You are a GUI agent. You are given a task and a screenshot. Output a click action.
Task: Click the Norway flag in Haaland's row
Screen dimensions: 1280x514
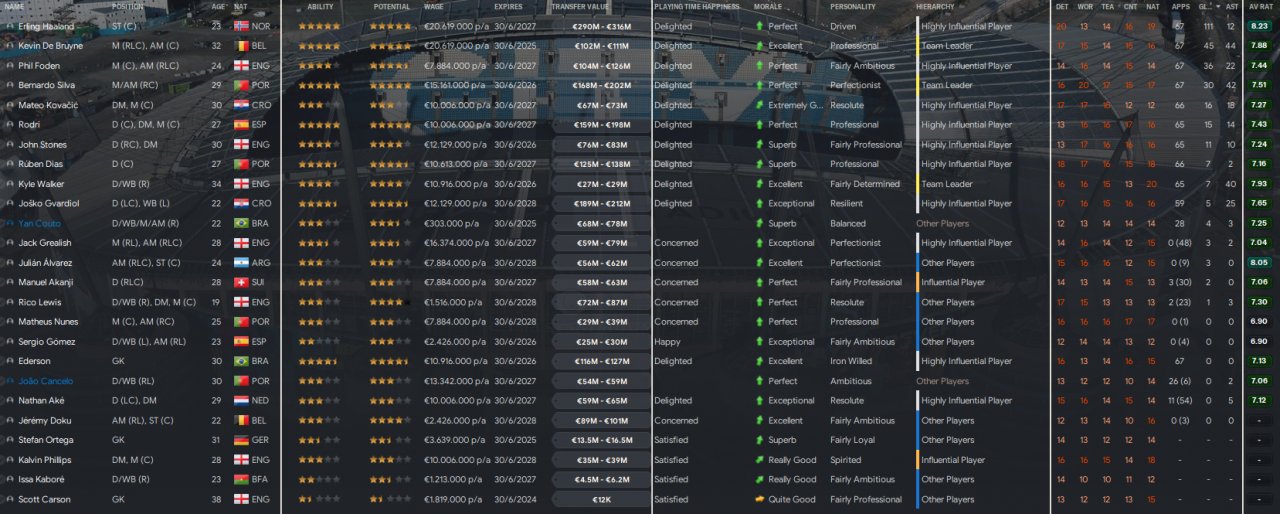pyautogui.click(x=241, y=26)
